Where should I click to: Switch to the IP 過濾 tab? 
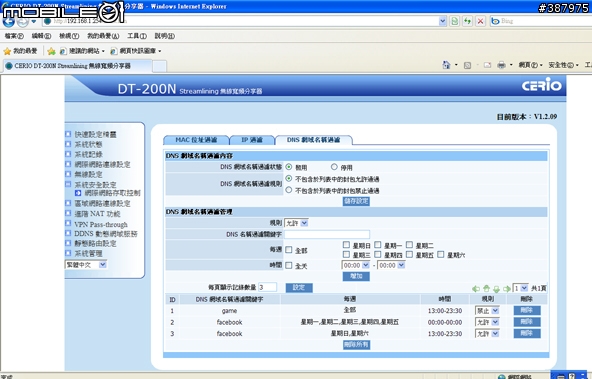[x=252, y=140]
